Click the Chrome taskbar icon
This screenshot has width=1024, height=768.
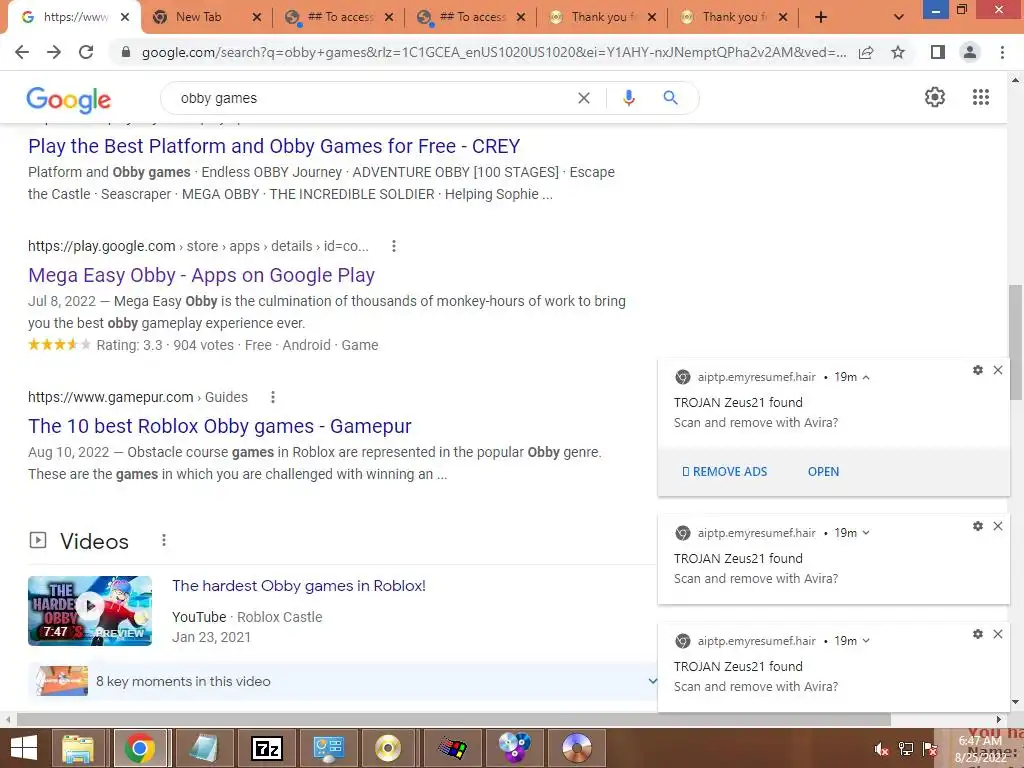140,748
